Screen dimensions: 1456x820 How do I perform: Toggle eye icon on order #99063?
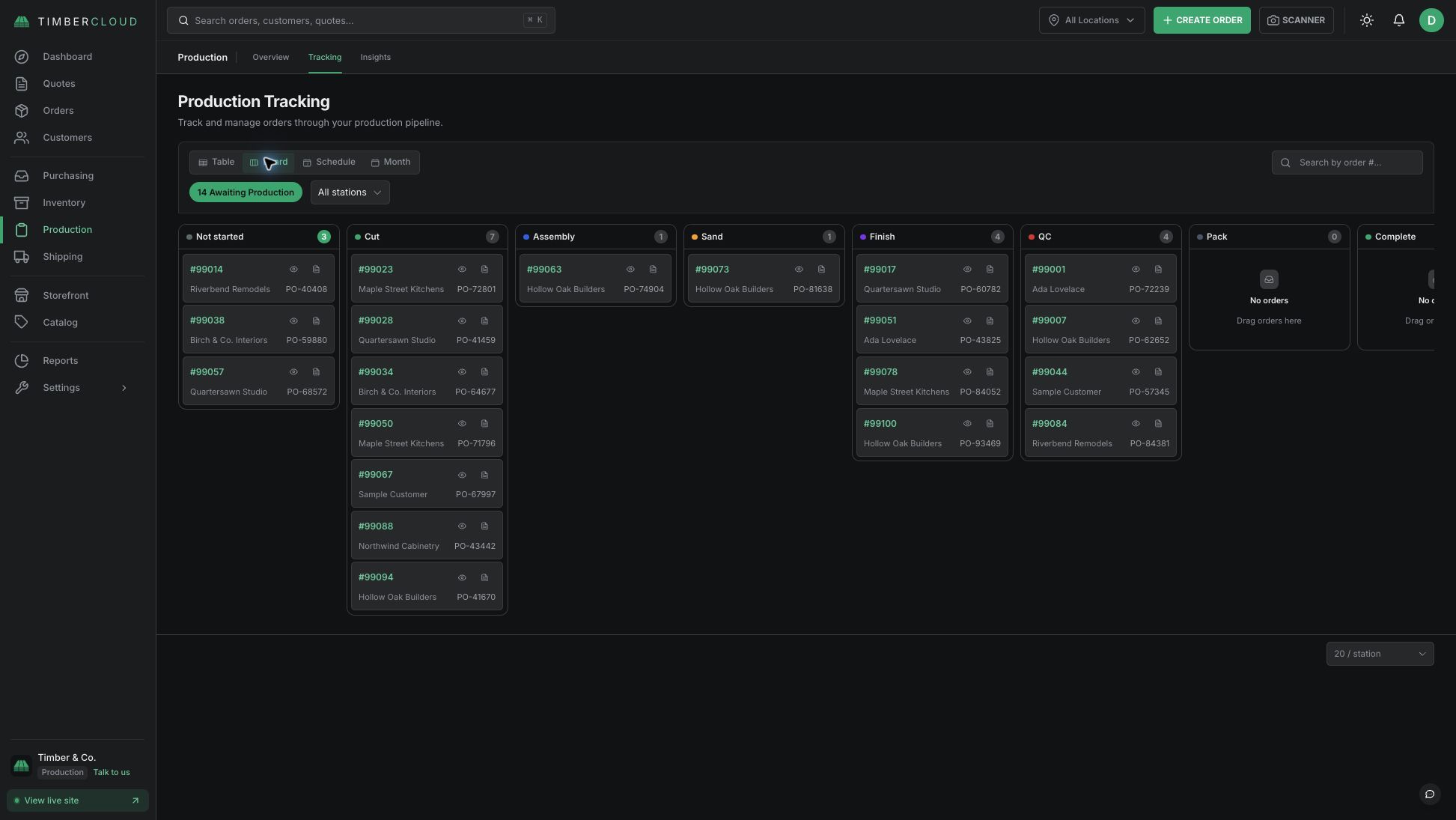click(x=630, y=270)
